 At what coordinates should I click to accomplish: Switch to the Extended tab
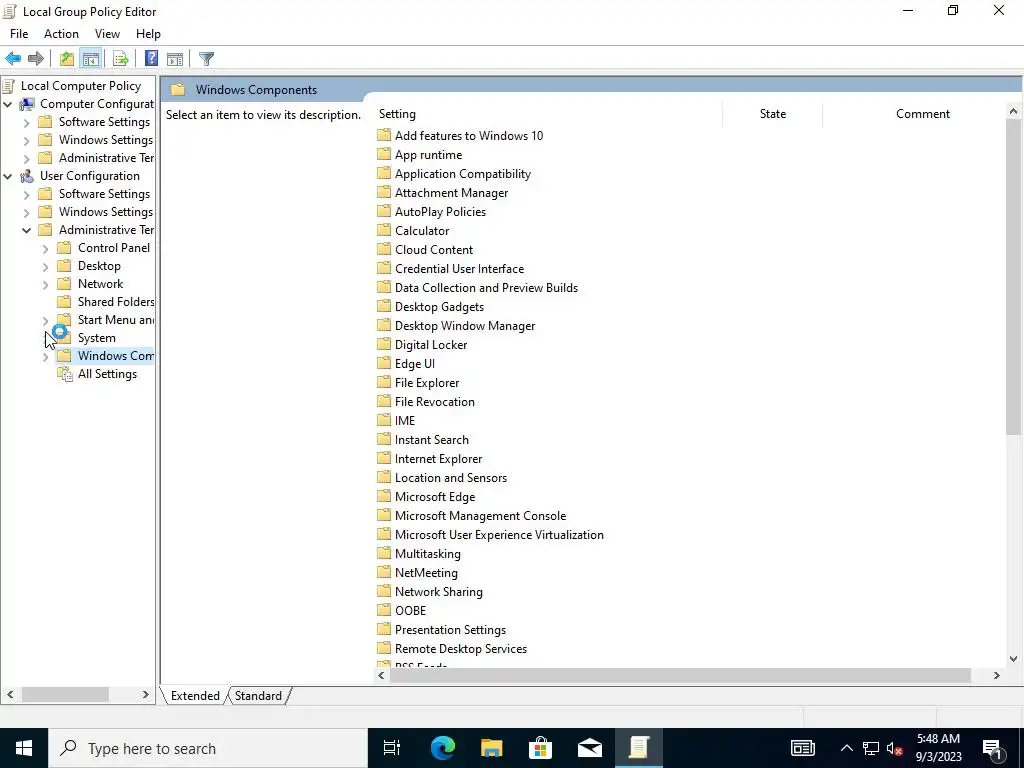(x=195, y=696)
